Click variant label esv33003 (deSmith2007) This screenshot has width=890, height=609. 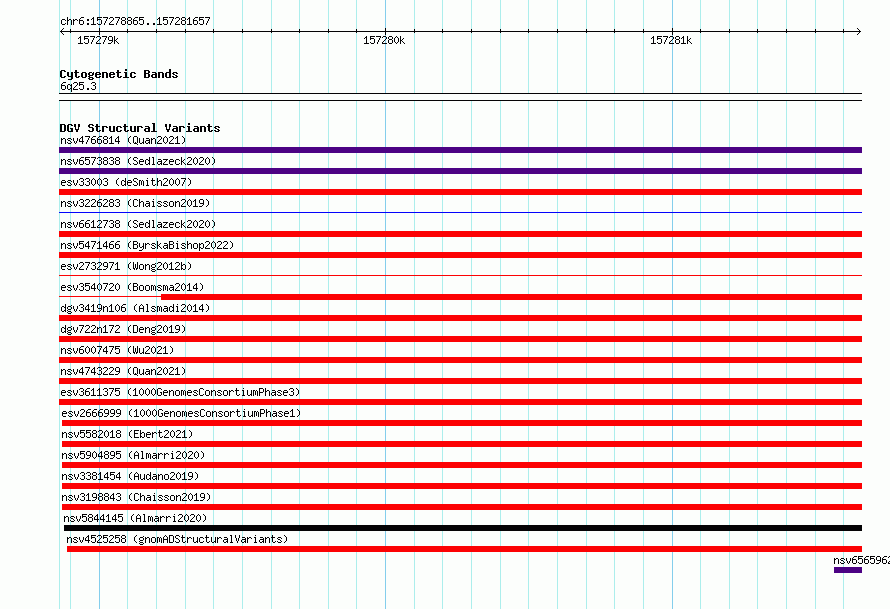126,182
